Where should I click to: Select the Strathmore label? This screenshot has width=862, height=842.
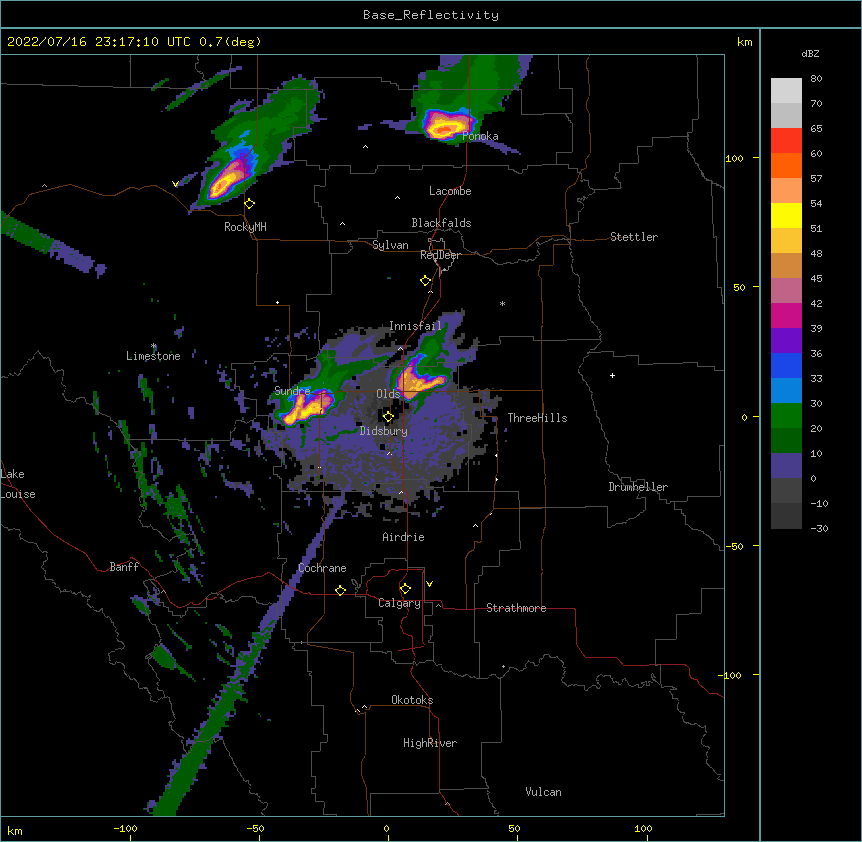coord(516,608)
